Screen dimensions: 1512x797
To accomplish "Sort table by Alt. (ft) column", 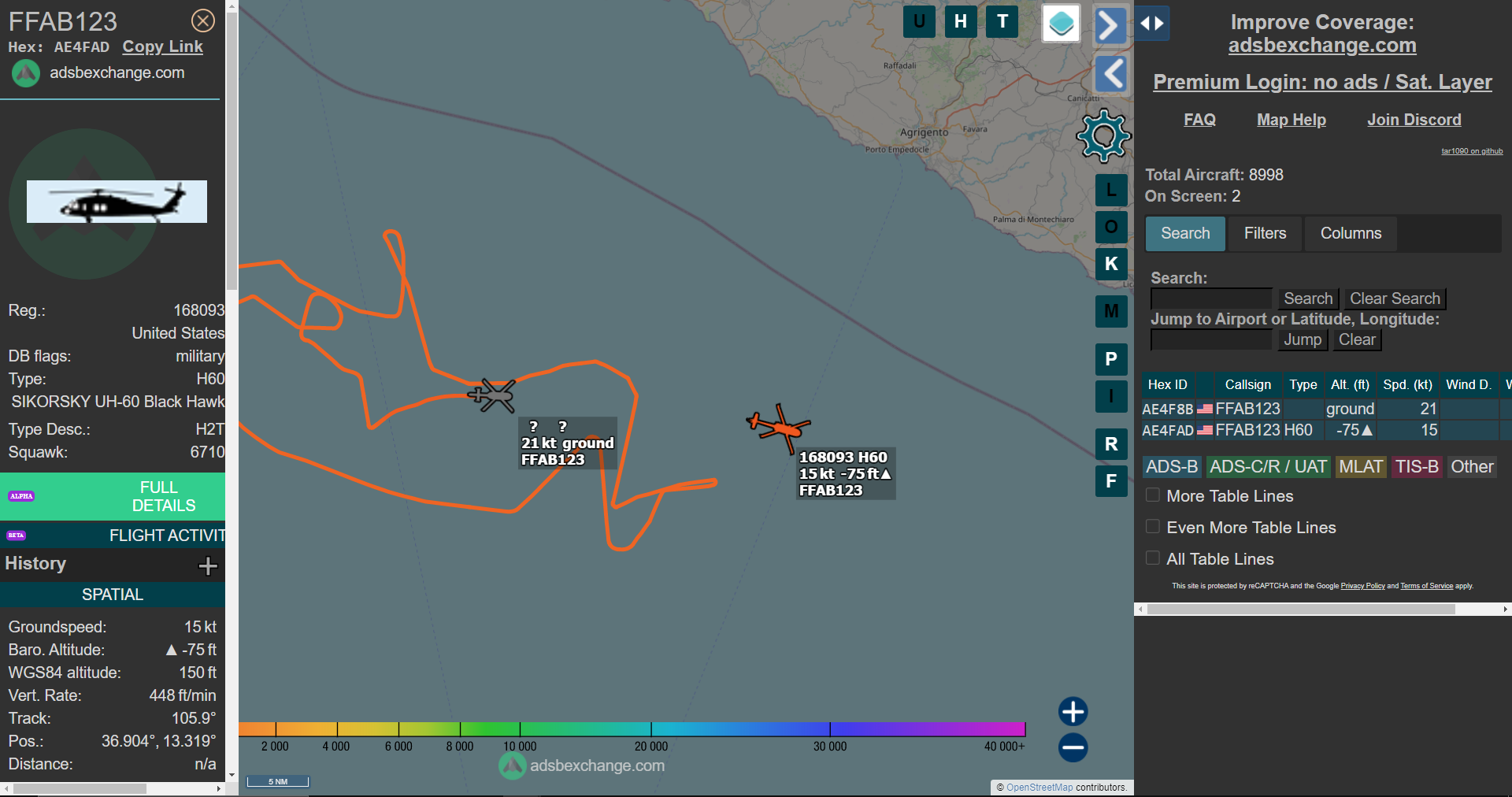I will tap(1350, 384).
